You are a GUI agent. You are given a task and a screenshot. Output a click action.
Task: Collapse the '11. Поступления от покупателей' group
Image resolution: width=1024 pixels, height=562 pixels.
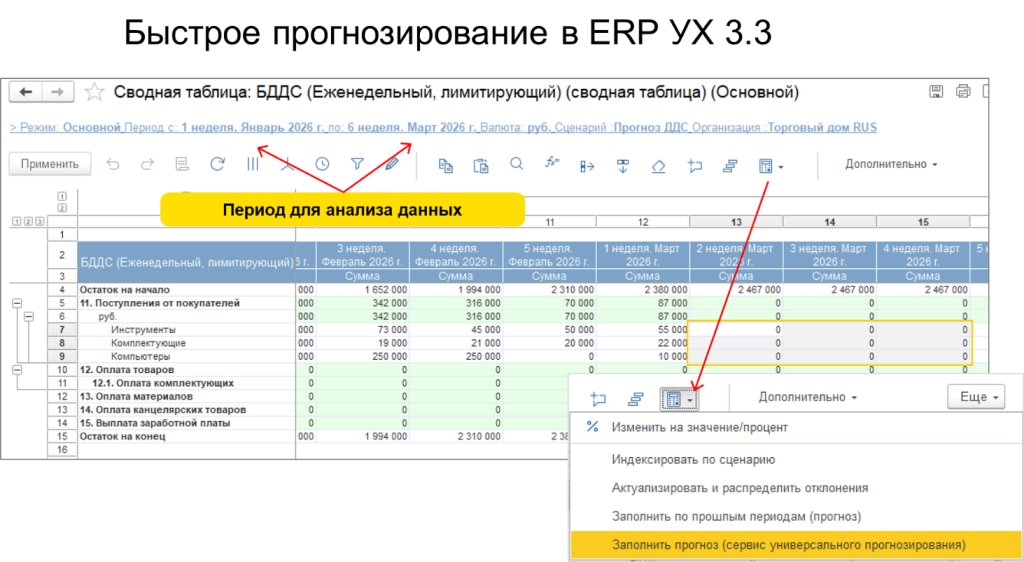click(16, 302)
